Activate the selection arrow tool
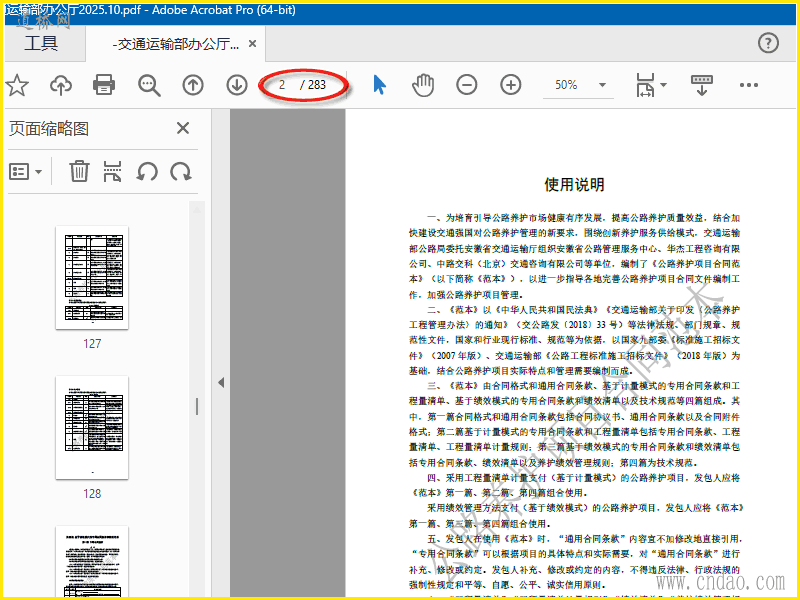The height and width of the screenshot is (600, 800). (379, 85)
